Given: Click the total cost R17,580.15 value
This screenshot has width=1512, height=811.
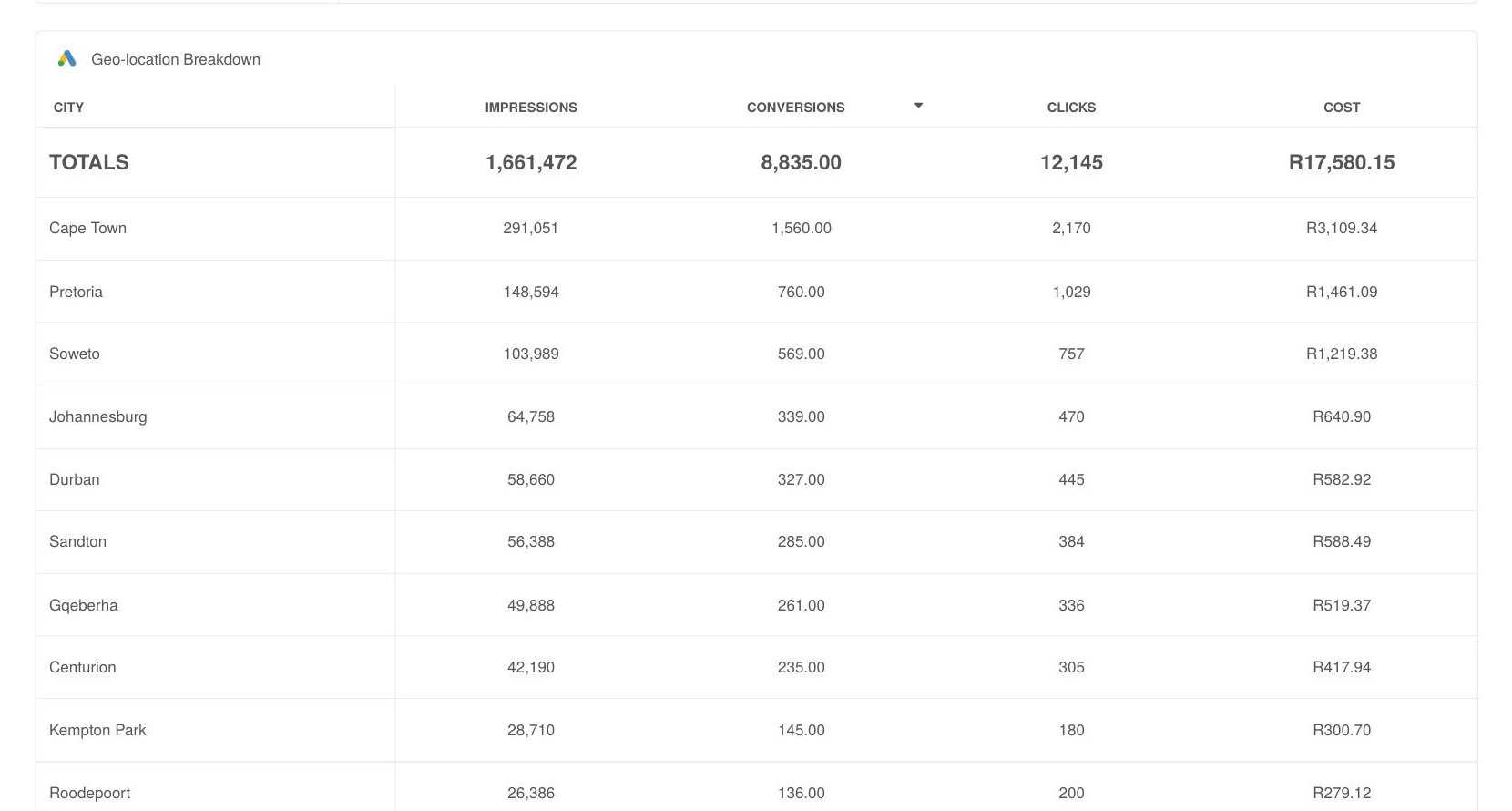Looking at the screenshot, I should point(1342,162).
